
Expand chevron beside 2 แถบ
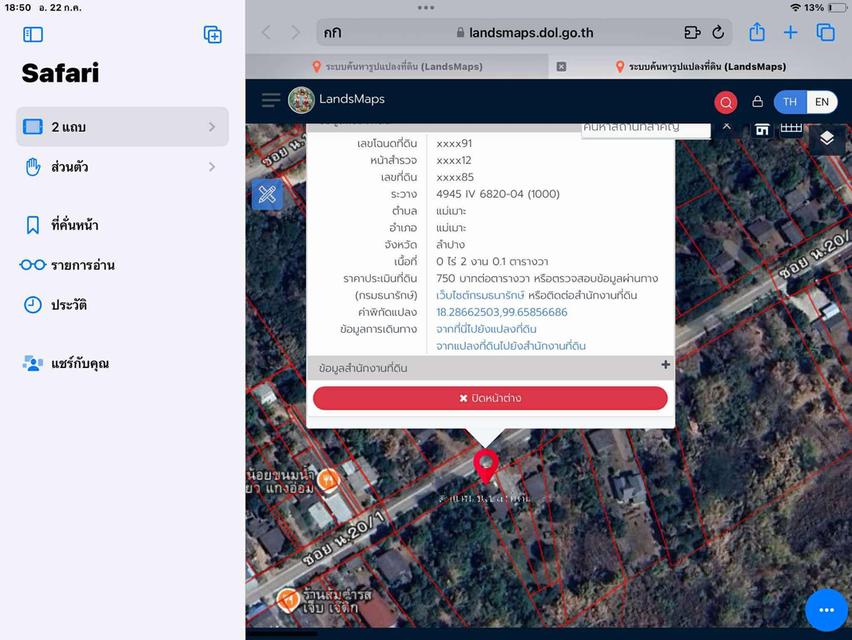(212, 127)
